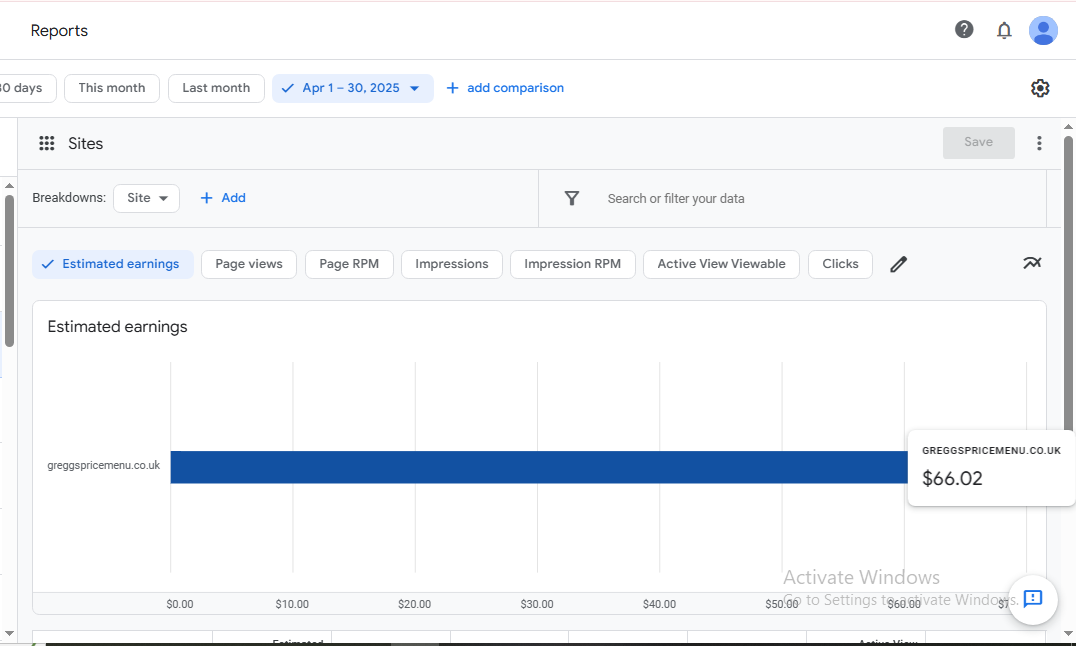This screenshot has width=1076, height=646.
Task: Toggle the Active View Viewable metric
Action: click(x=721, y=264)
